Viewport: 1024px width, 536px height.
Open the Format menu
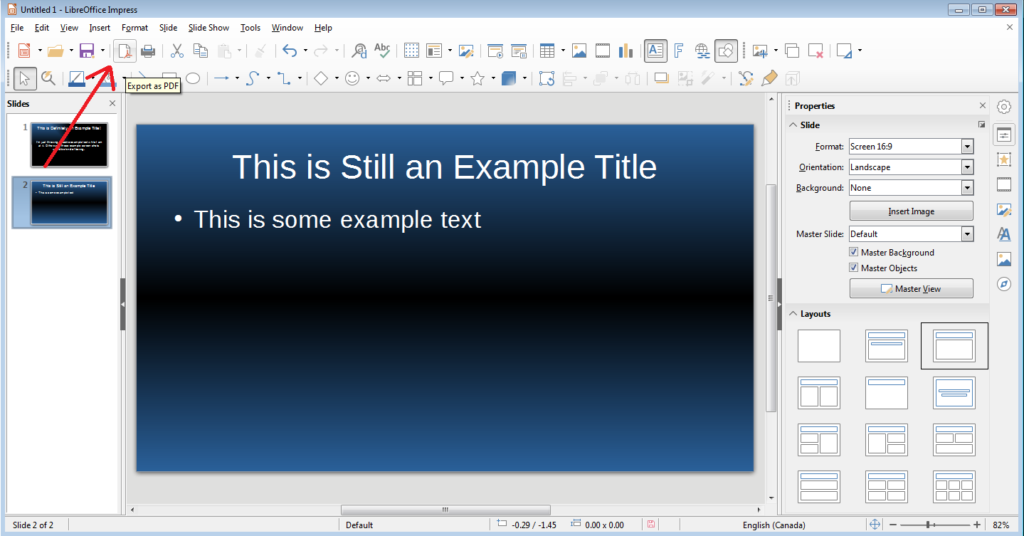click(x=134, y=28)
